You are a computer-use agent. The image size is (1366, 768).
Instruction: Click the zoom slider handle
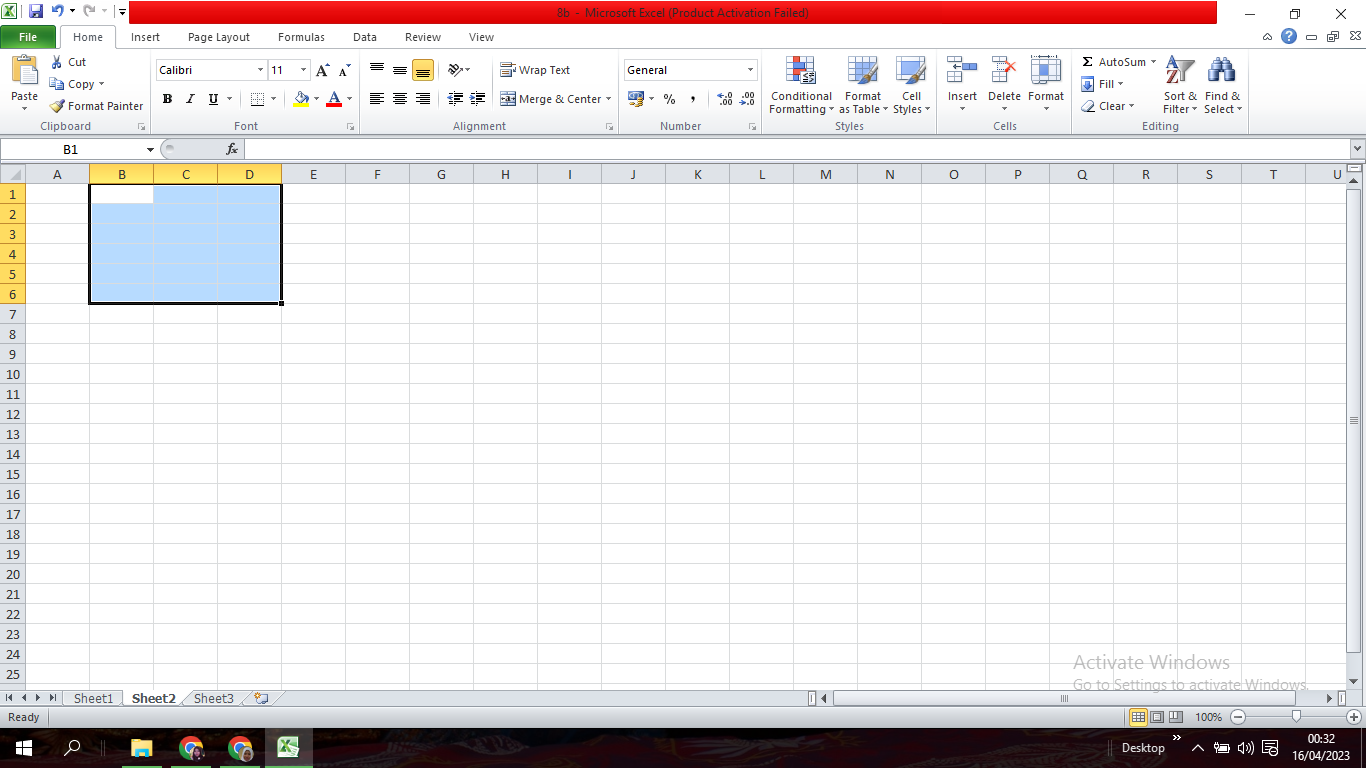1296,717
